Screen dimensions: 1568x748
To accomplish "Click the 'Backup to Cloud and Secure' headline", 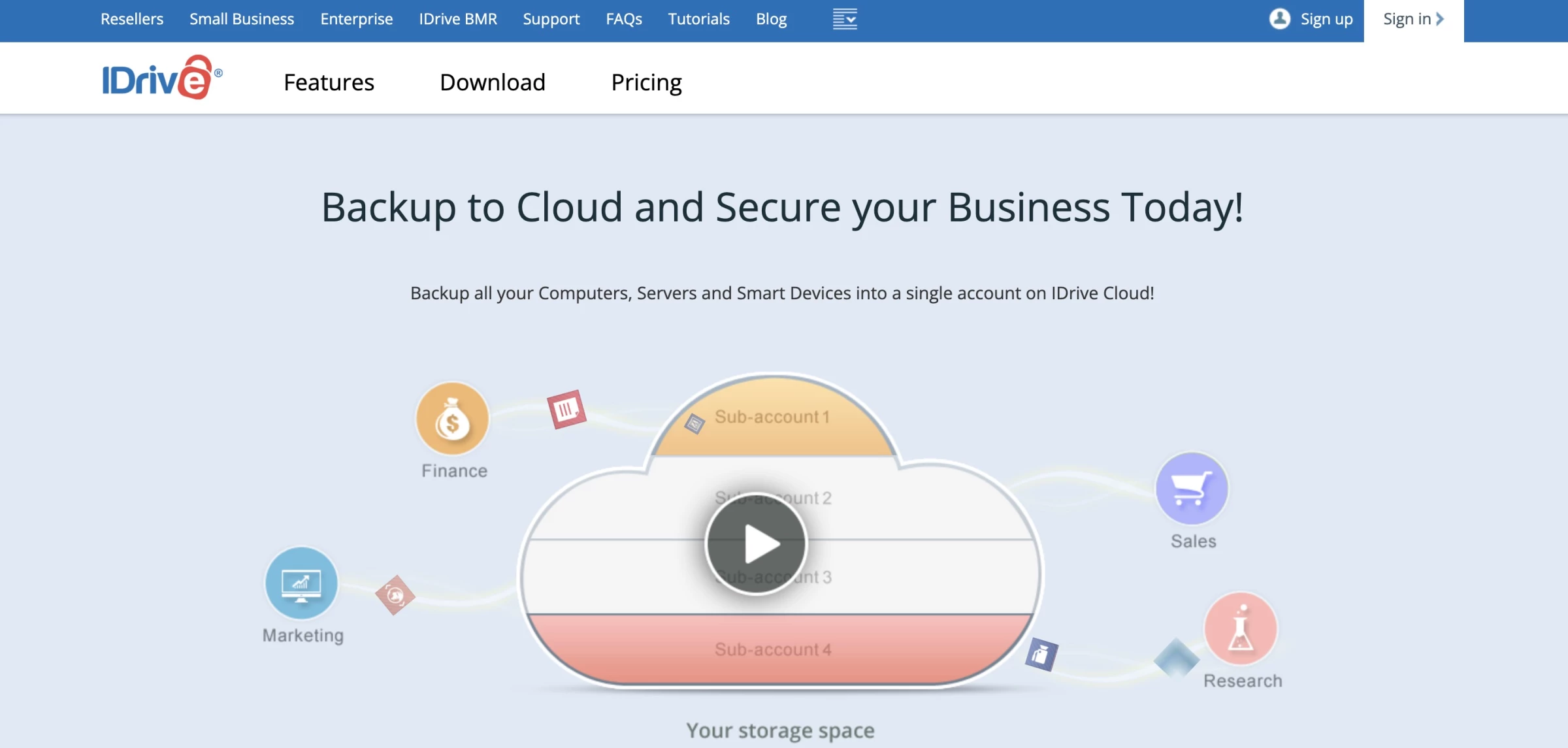I will 782,208.
